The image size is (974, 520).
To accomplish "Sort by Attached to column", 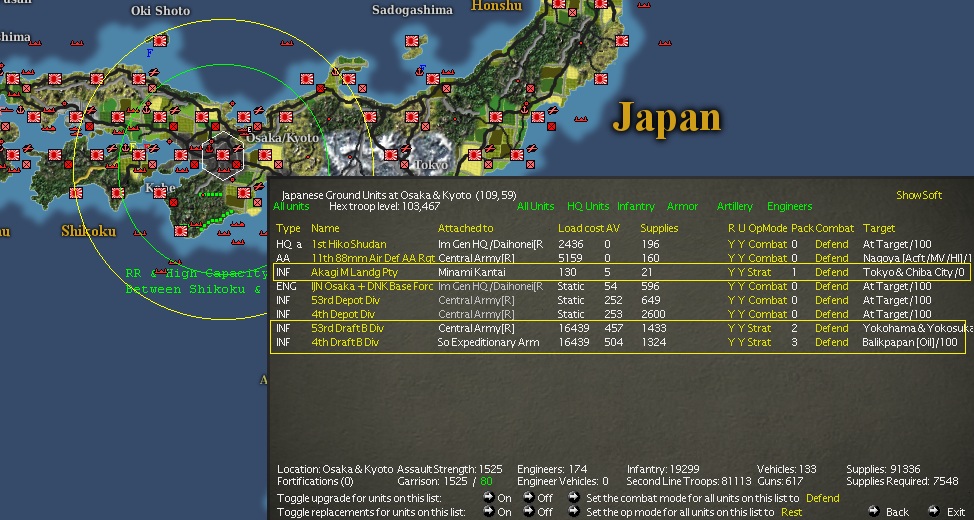I will pyautogui.click(x=465, y=229).
